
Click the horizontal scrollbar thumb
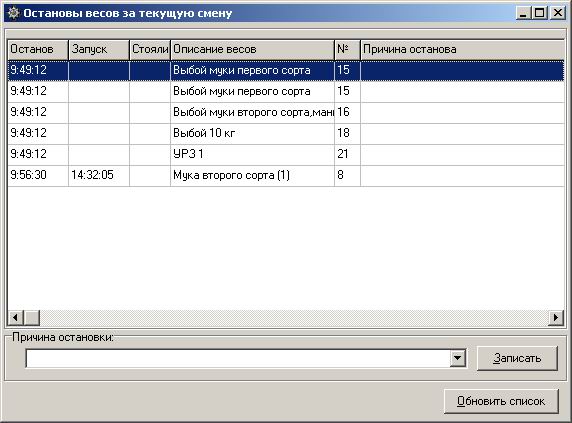click(32, 318)
